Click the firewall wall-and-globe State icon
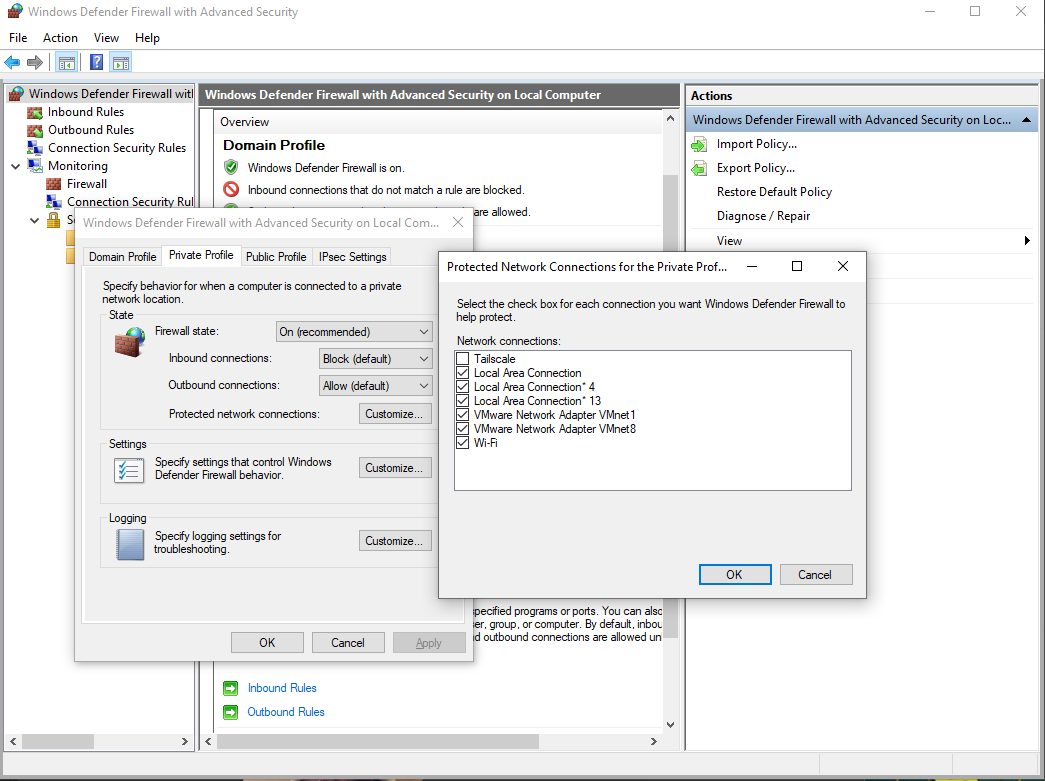The width and height of the screenshot is (1045, 781). pyautogui.click(x=130, y=343)
